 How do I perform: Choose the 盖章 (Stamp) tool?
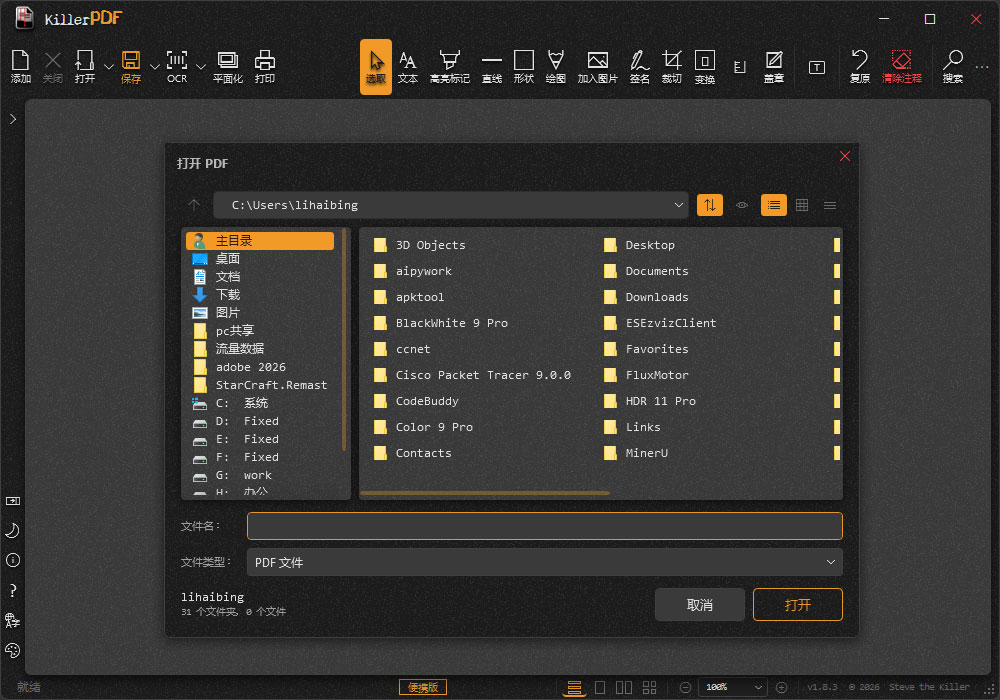pyautogui.click(x=774, y=66)
